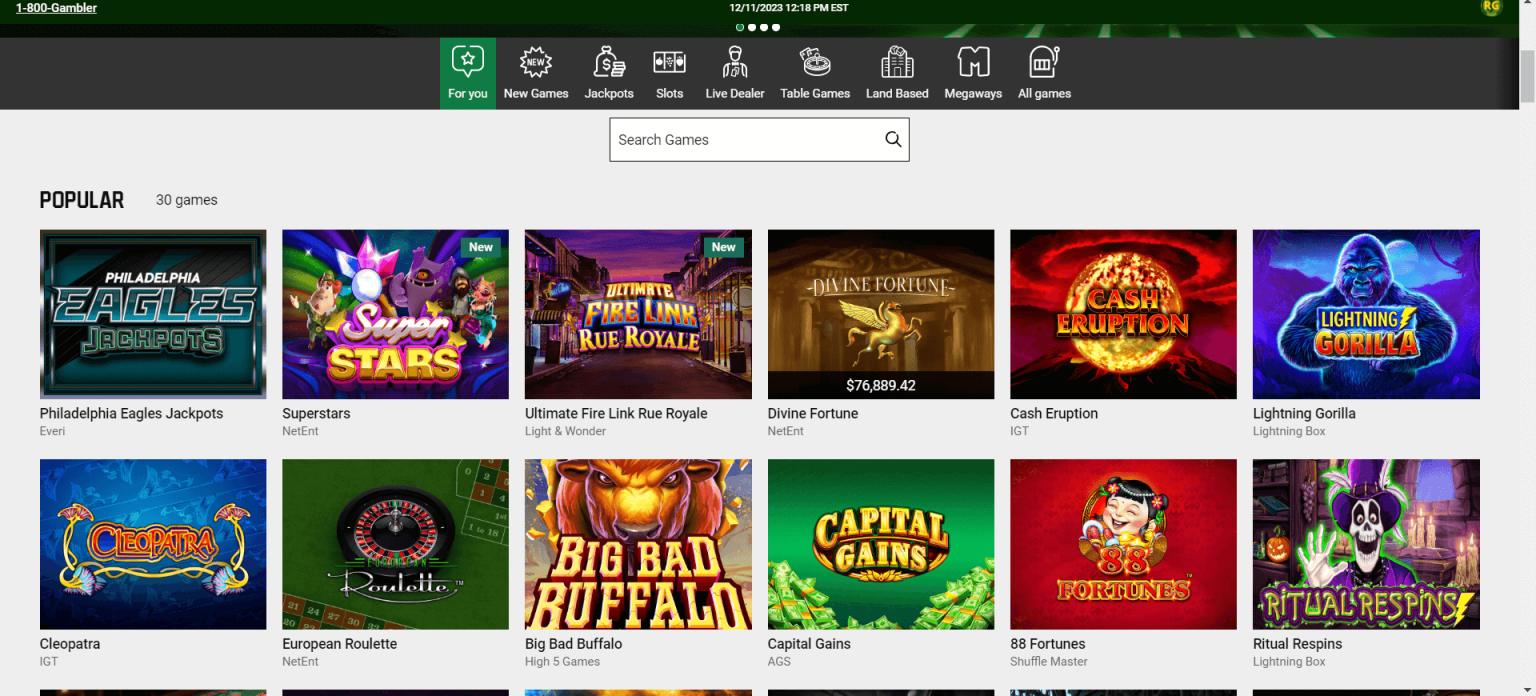Click the European Roulette title text

coord(340,644)
